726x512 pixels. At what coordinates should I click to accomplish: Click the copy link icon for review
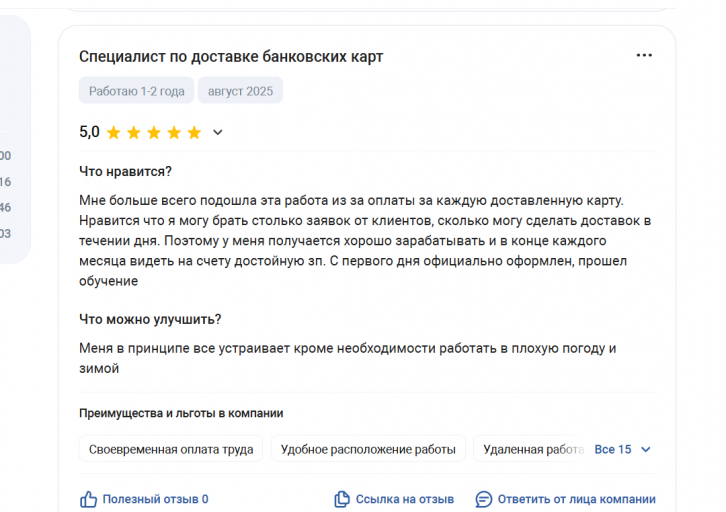[342, 500]
